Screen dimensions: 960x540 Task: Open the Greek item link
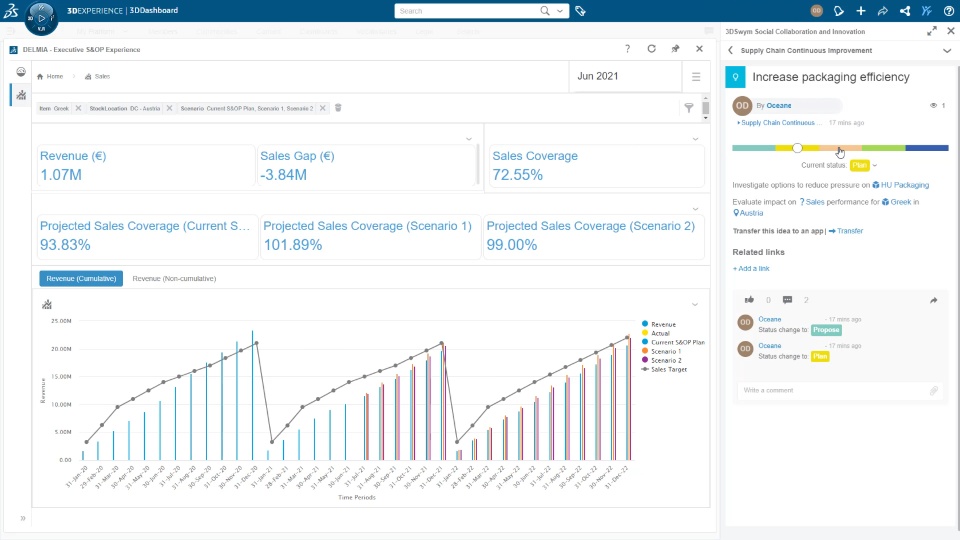coord(896,202)
